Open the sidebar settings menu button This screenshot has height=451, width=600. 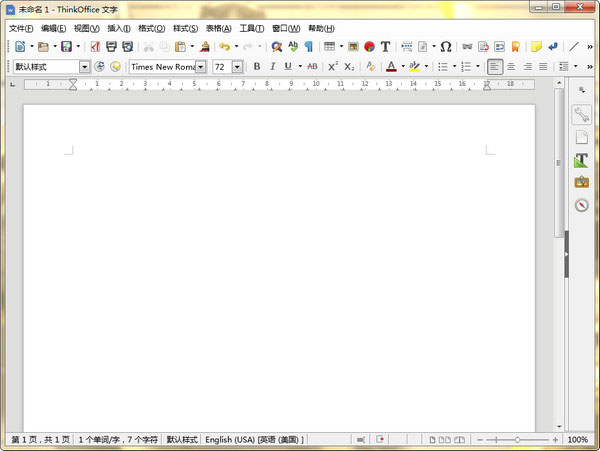(582, 90)
